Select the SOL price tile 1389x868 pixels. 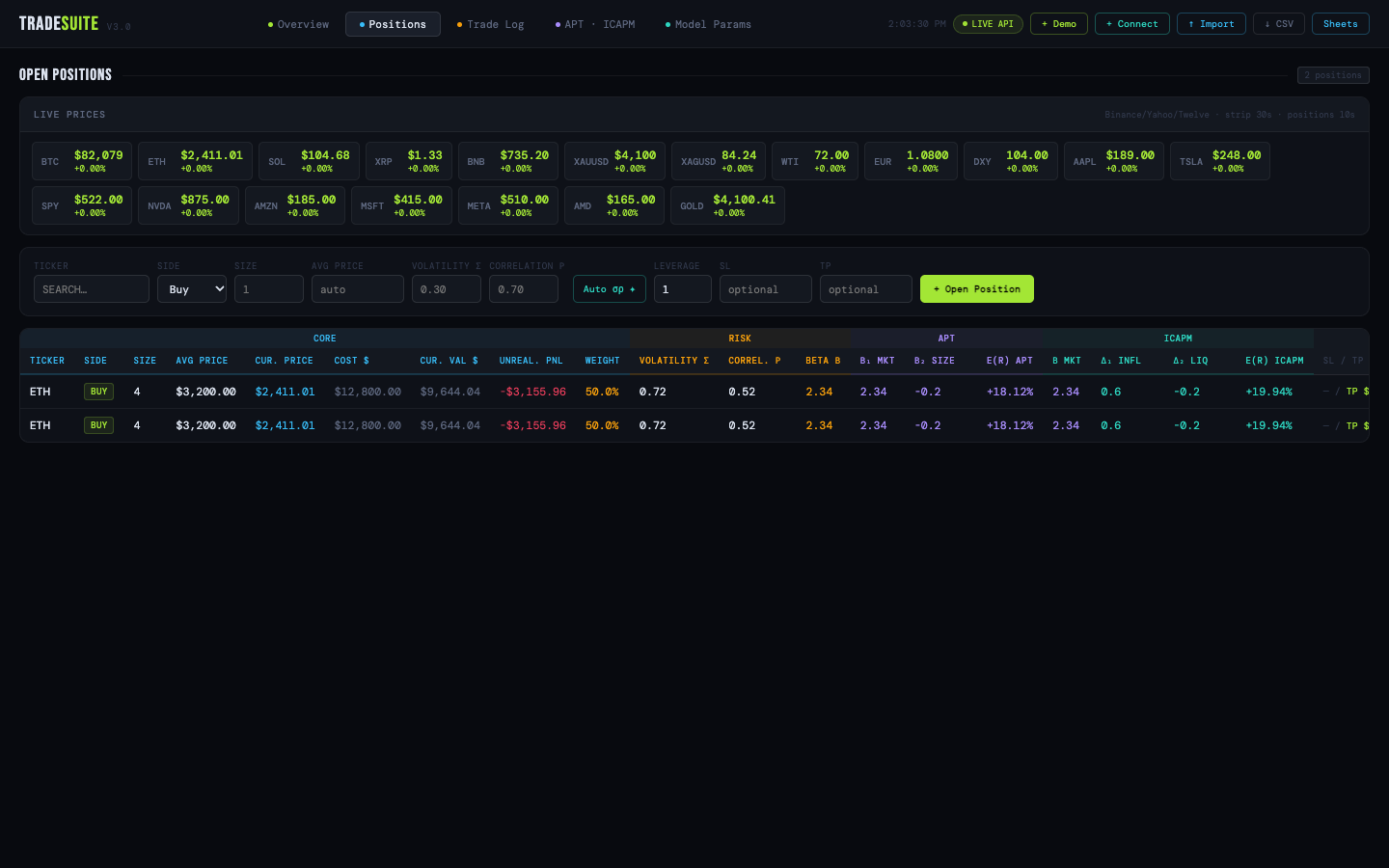point(309,161)
